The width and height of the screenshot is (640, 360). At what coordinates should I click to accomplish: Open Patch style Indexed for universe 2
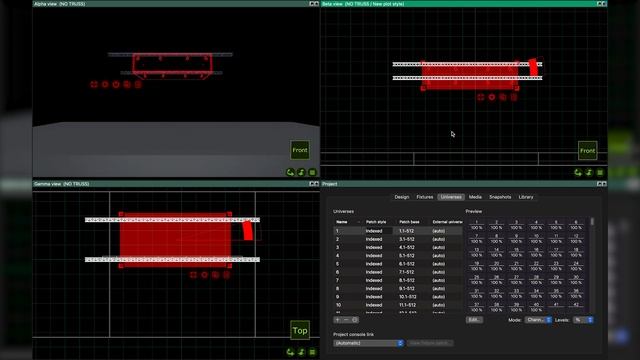click(373, 239)
